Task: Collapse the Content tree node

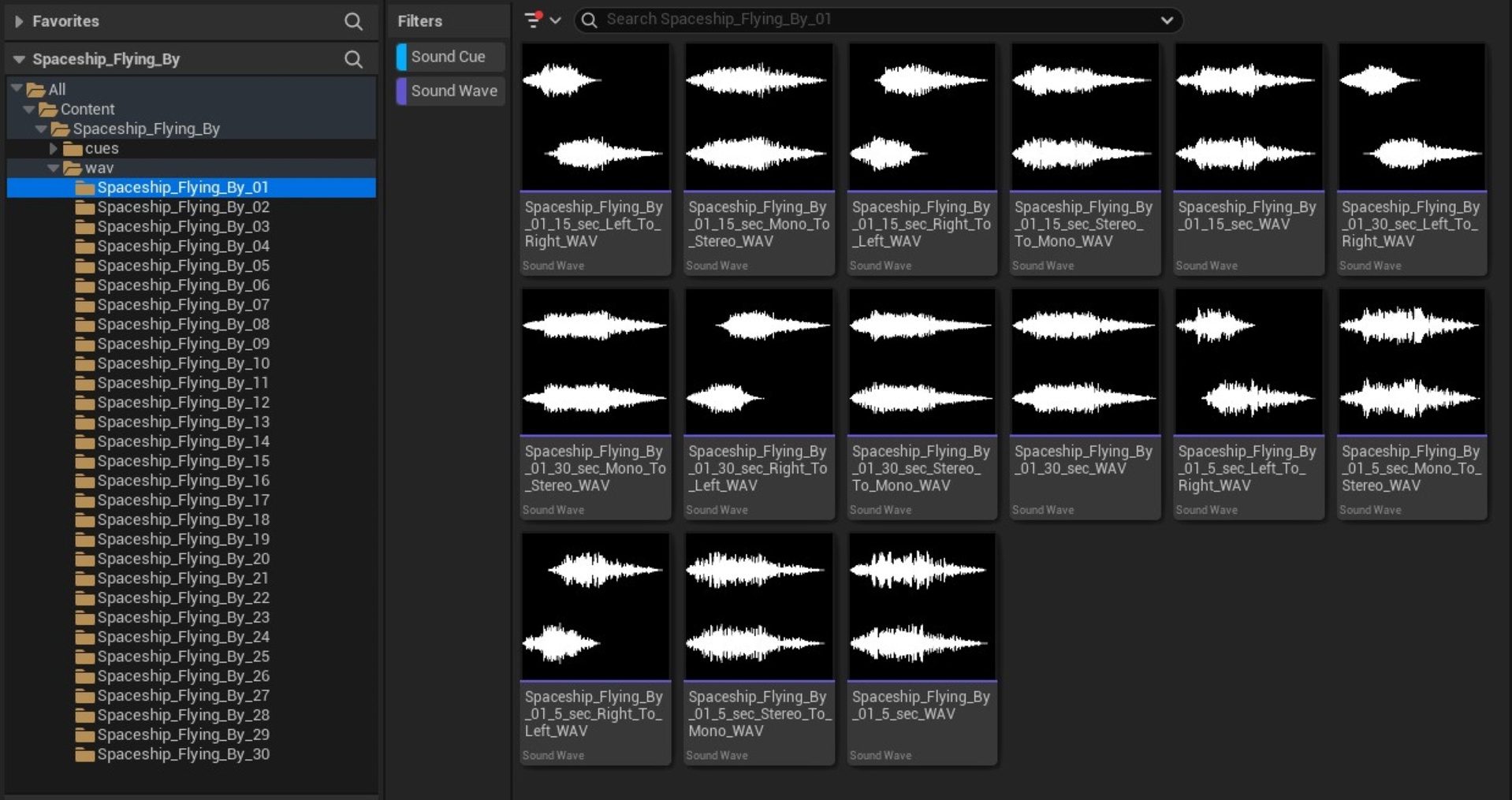Action: point(29,109)
